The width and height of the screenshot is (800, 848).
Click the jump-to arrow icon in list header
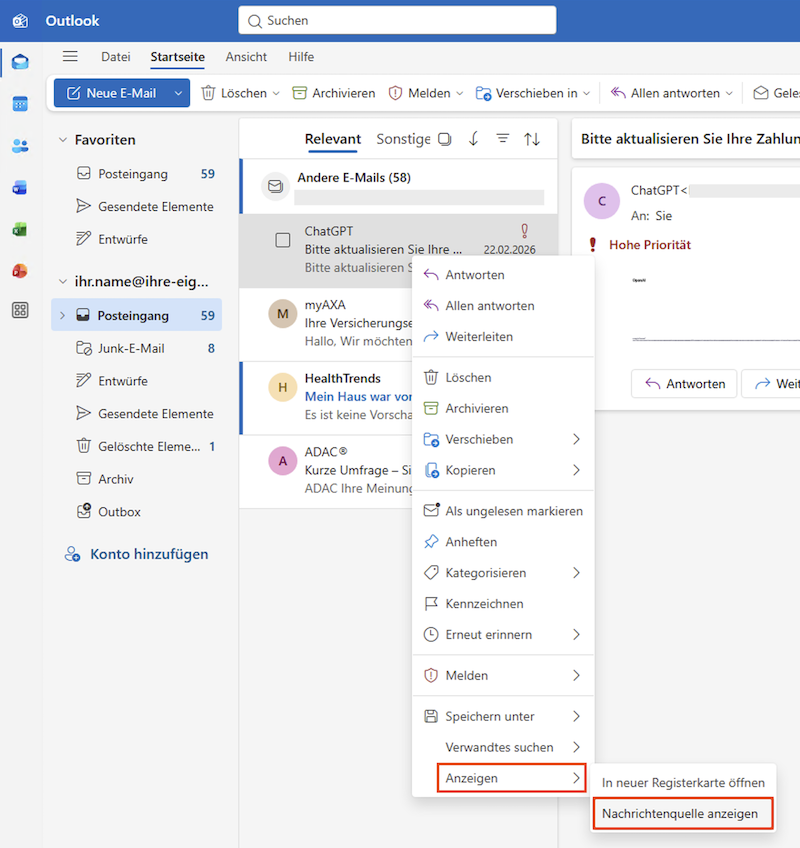tap(474, 140)
